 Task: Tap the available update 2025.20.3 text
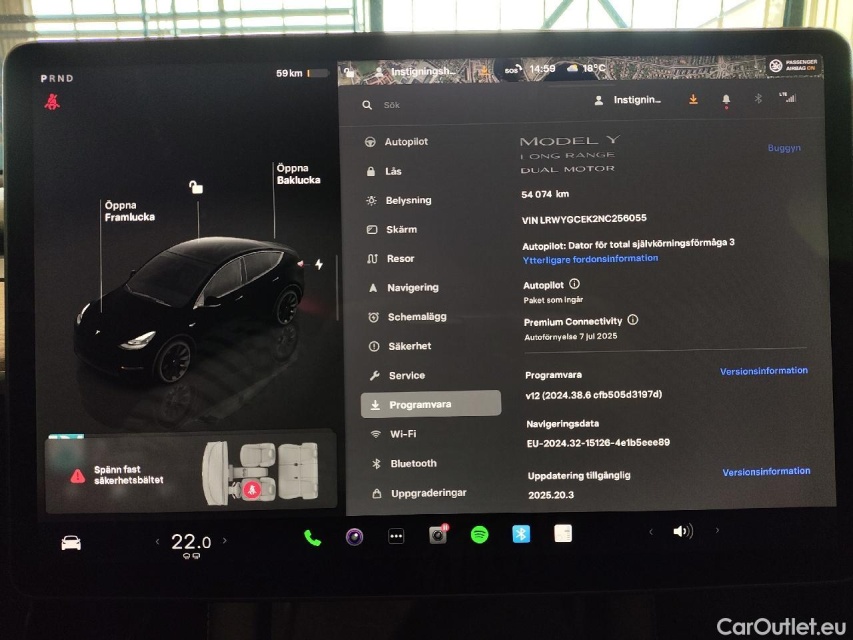point(551,495)
